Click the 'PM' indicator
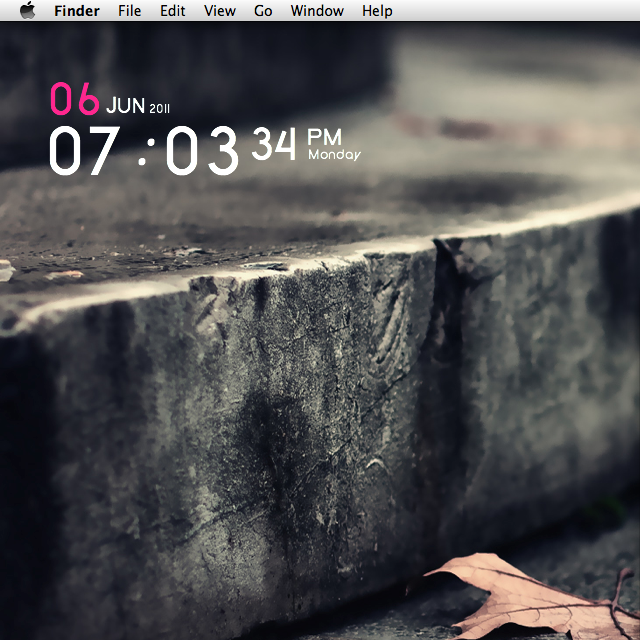The width and height of the screenshot is (640, 640). coord(324,137)
